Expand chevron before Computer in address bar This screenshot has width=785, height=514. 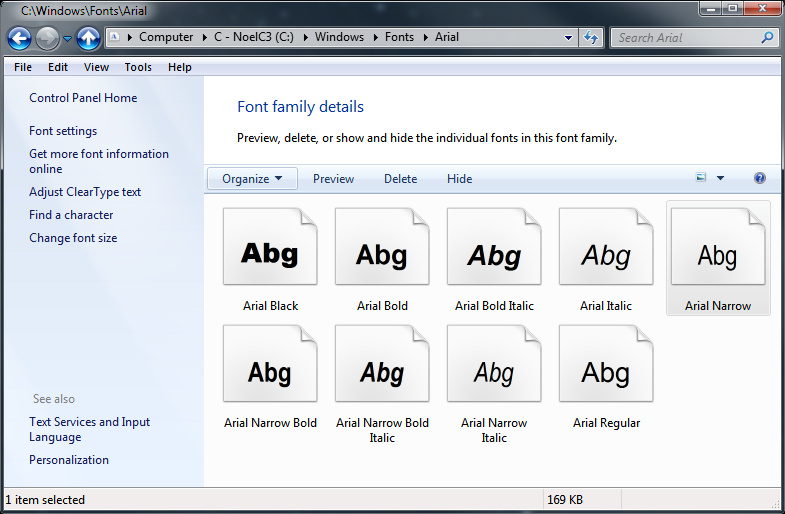point(129,38)
